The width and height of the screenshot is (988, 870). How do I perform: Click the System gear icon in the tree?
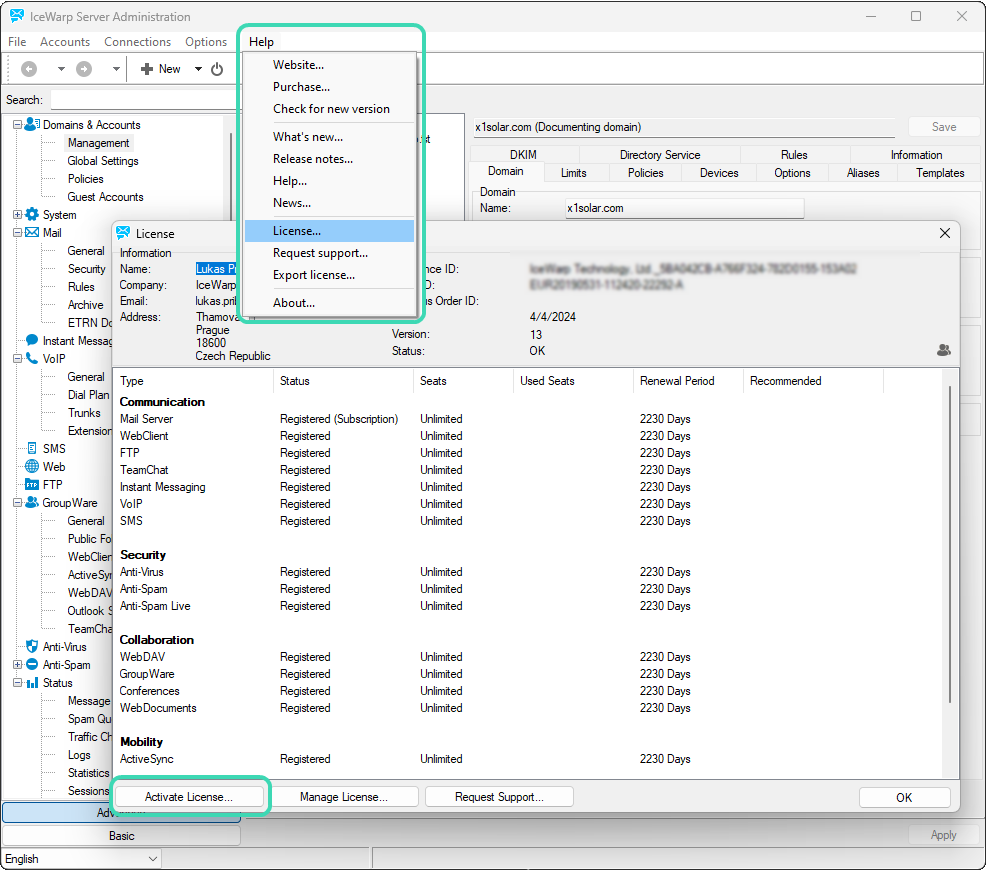[x=32, y=214]
